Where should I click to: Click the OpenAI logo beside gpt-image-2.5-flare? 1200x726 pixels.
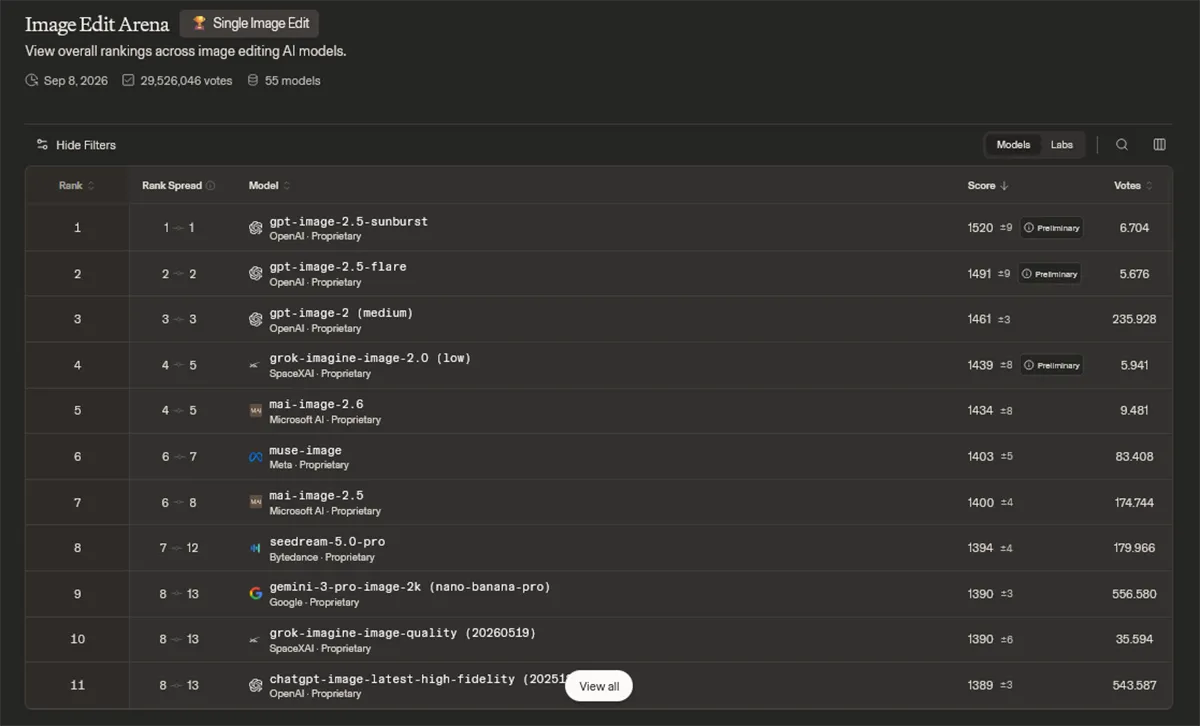click(x=256, y=273)
